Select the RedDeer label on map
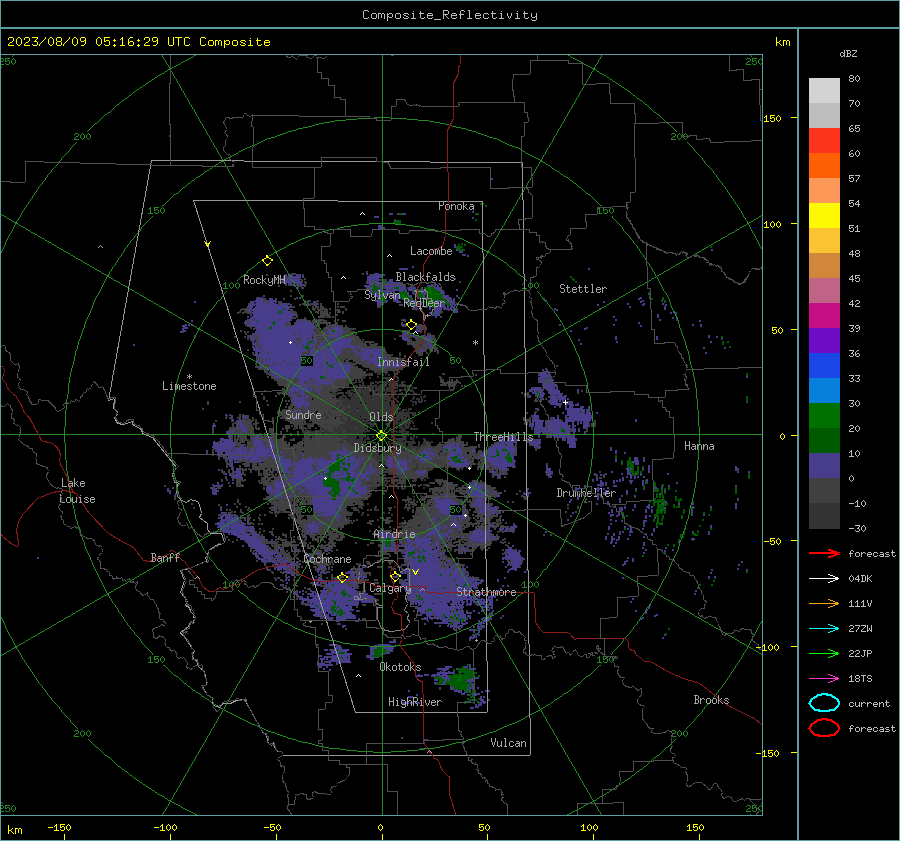The image size is (900, 841). coord(424,303)
